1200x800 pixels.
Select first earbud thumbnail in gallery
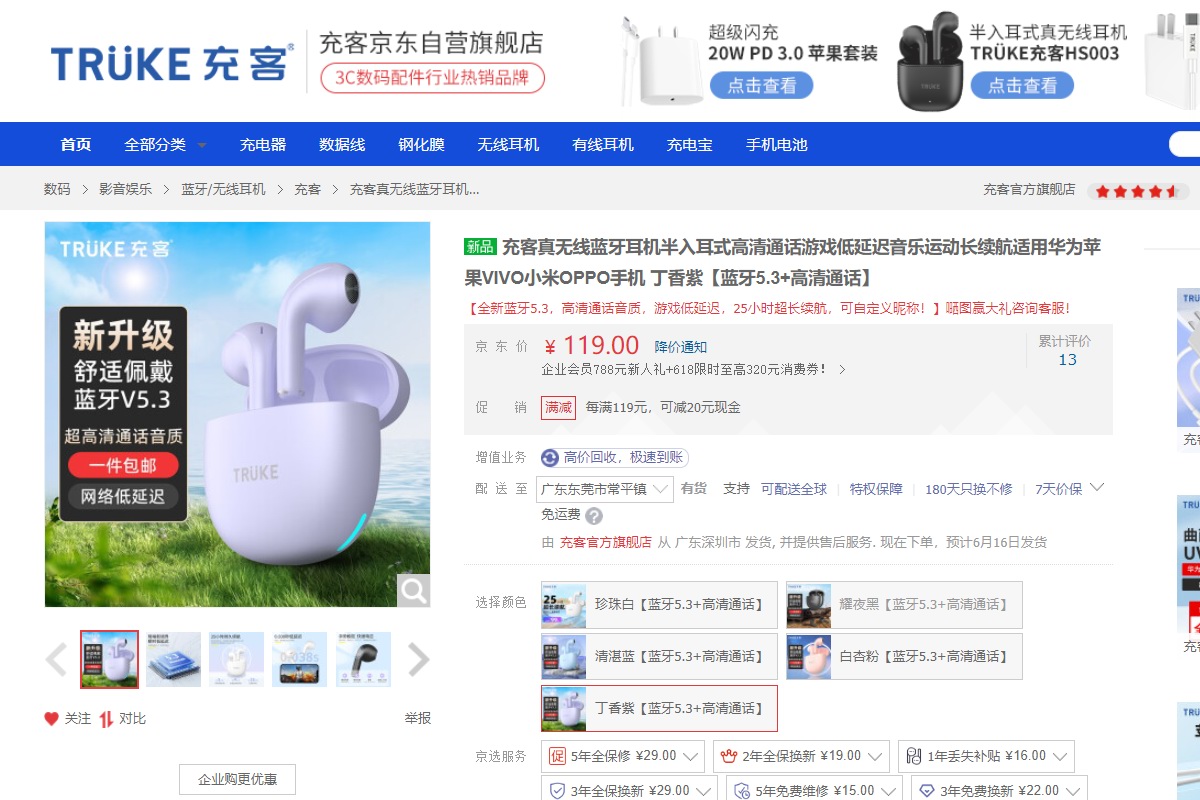tap(110, 659)
